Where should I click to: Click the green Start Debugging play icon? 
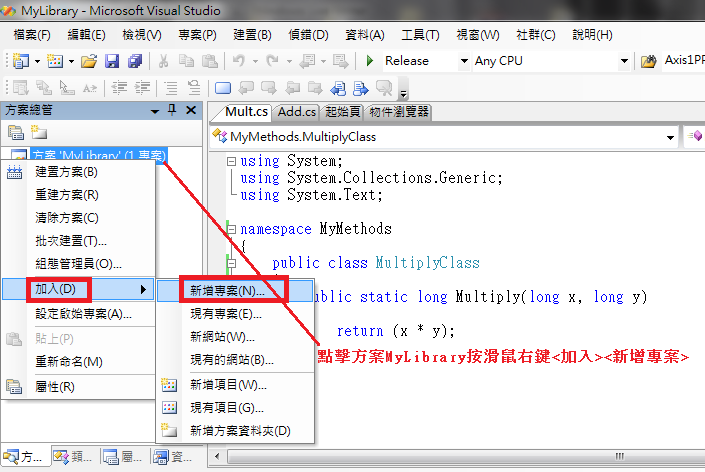pos(370,61)
